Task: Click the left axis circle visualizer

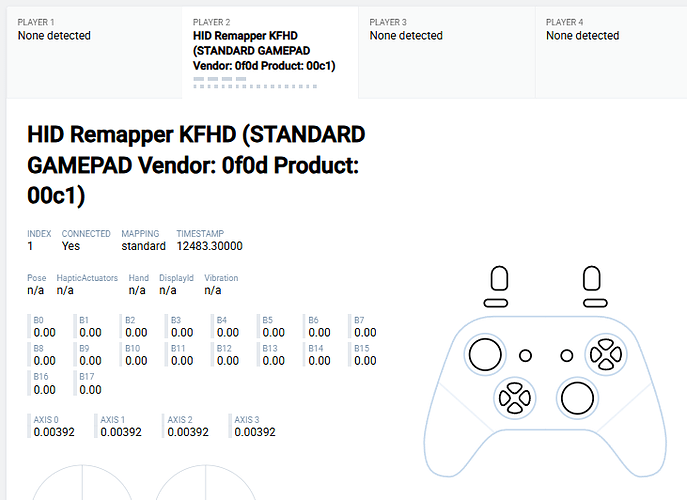Action: [82, 482]
